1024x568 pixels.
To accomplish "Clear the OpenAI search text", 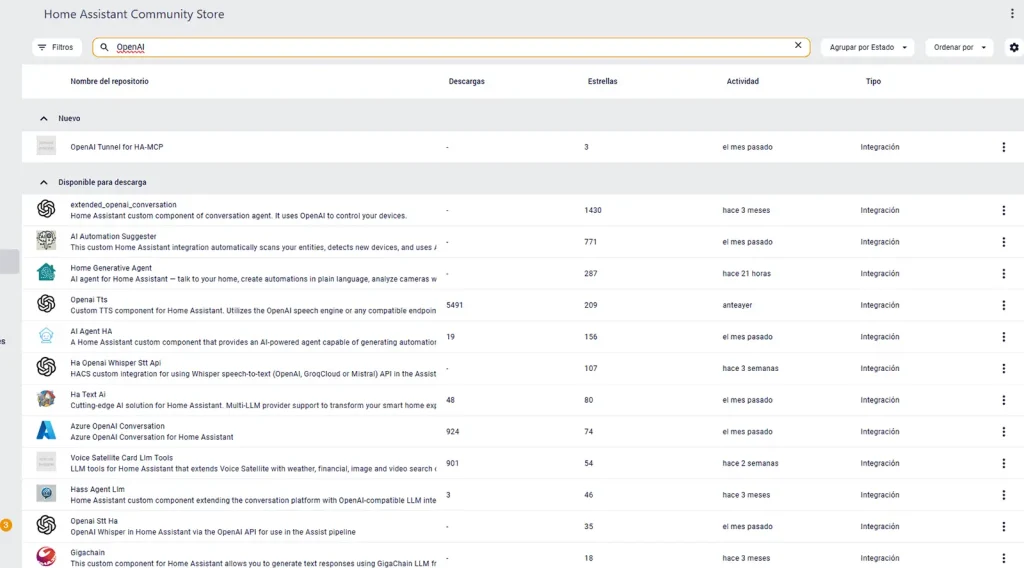I will click(797, 46).
